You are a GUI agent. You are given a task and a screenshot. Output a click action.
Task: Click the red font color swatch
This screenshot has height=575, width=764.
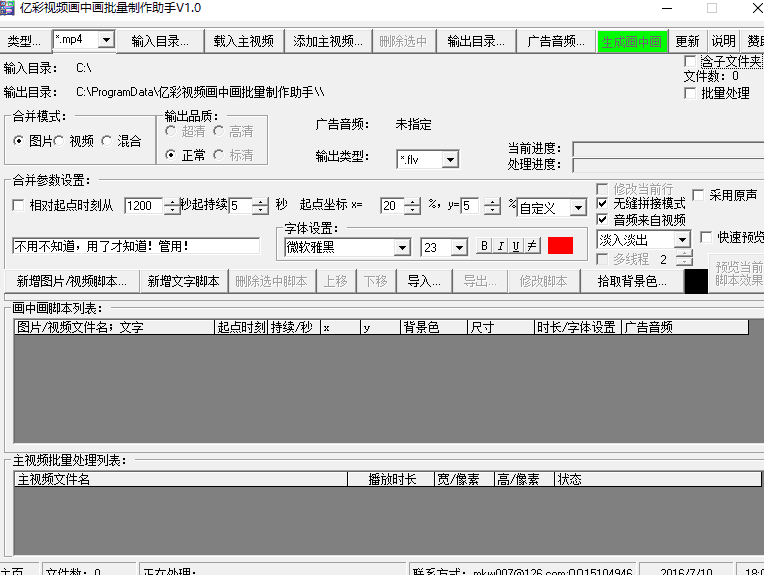click(x=560, y=246)
